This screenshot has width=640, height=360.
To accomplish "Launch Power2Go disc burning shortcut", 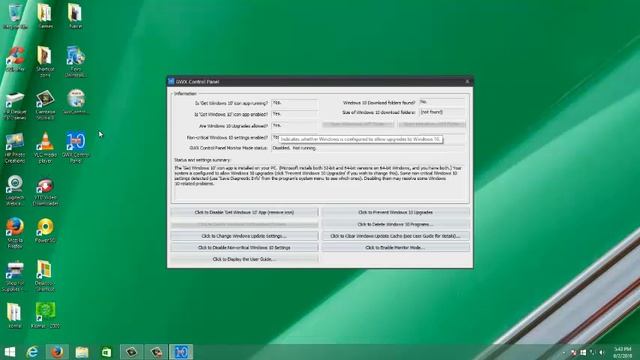I will tap(45, 231).
